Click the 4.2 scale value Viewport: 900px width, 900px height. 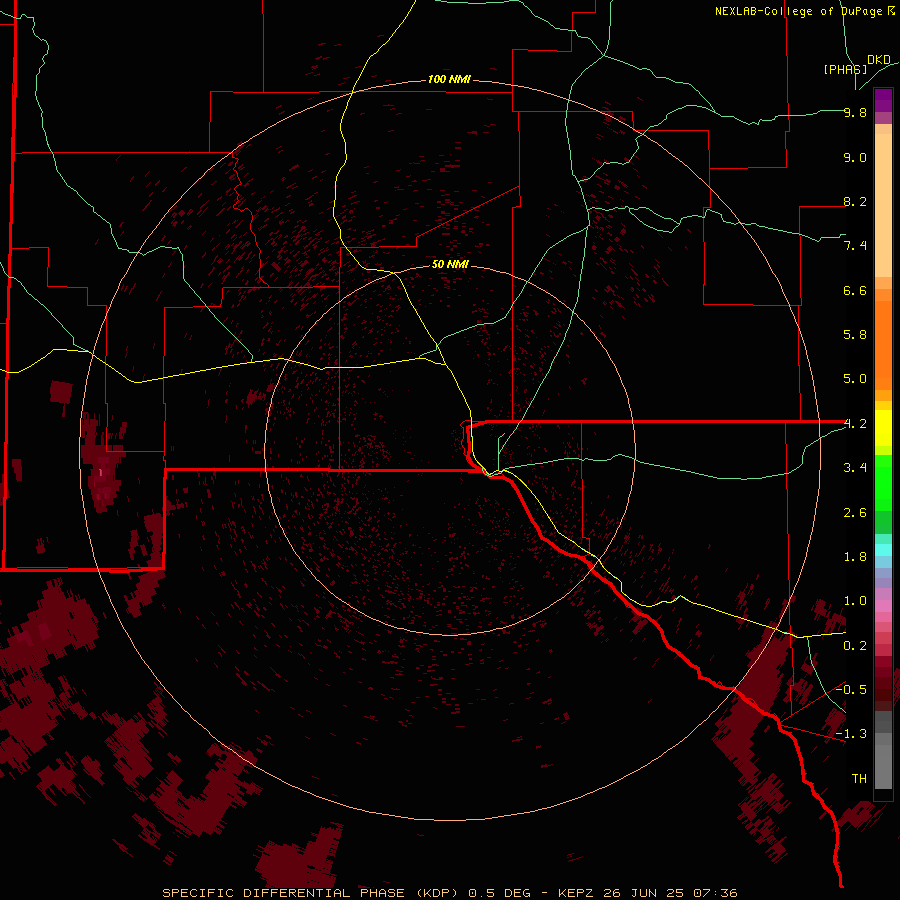(x=855, y=424)
